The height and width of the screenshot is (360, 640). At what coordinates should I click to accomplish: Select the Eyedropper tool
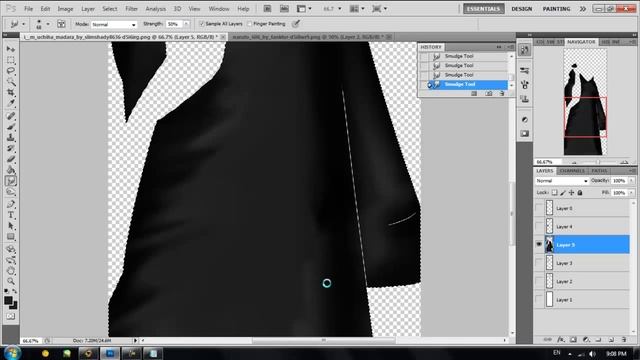[x=11, y=104]
